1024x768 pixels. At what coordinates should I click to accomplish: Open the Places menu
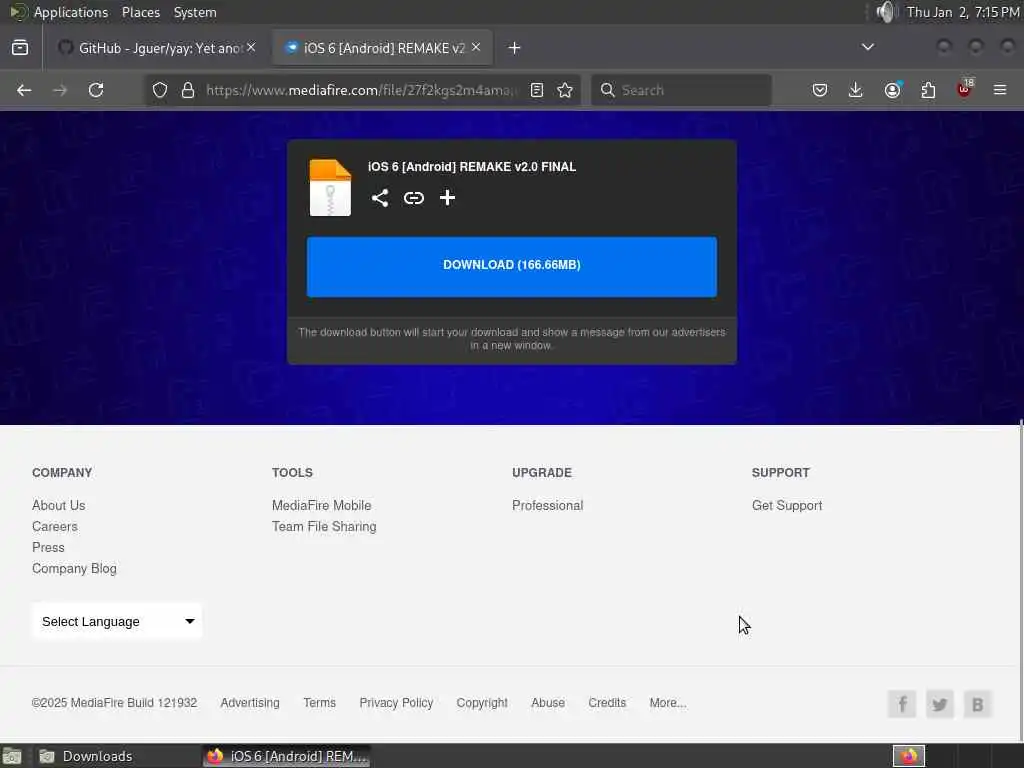pos(140,12)
